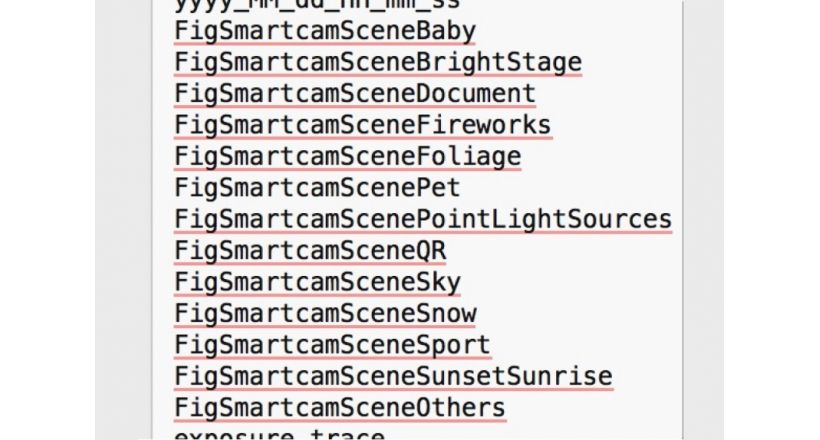The width and height of the screenshot is (820, 440).
Task: Click the yyyy_MM_dd date format line
Action: [317, 5]
